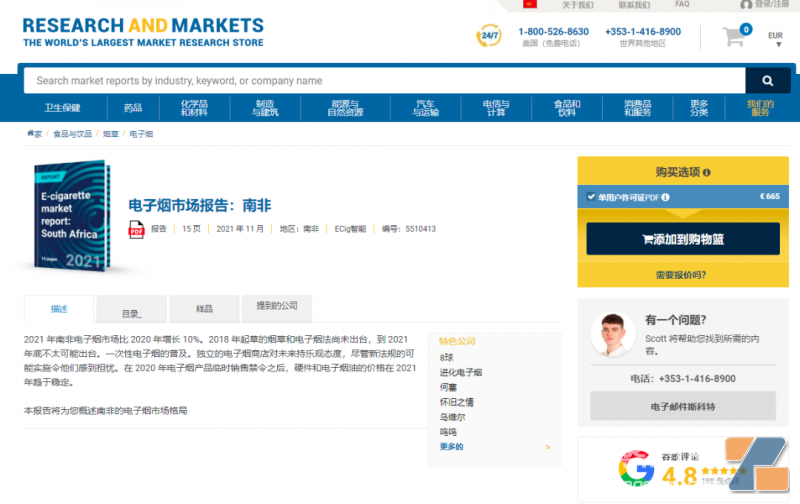Click the report title 电子烟市场报告：南非
800x504 pixels.
point(200,205)
